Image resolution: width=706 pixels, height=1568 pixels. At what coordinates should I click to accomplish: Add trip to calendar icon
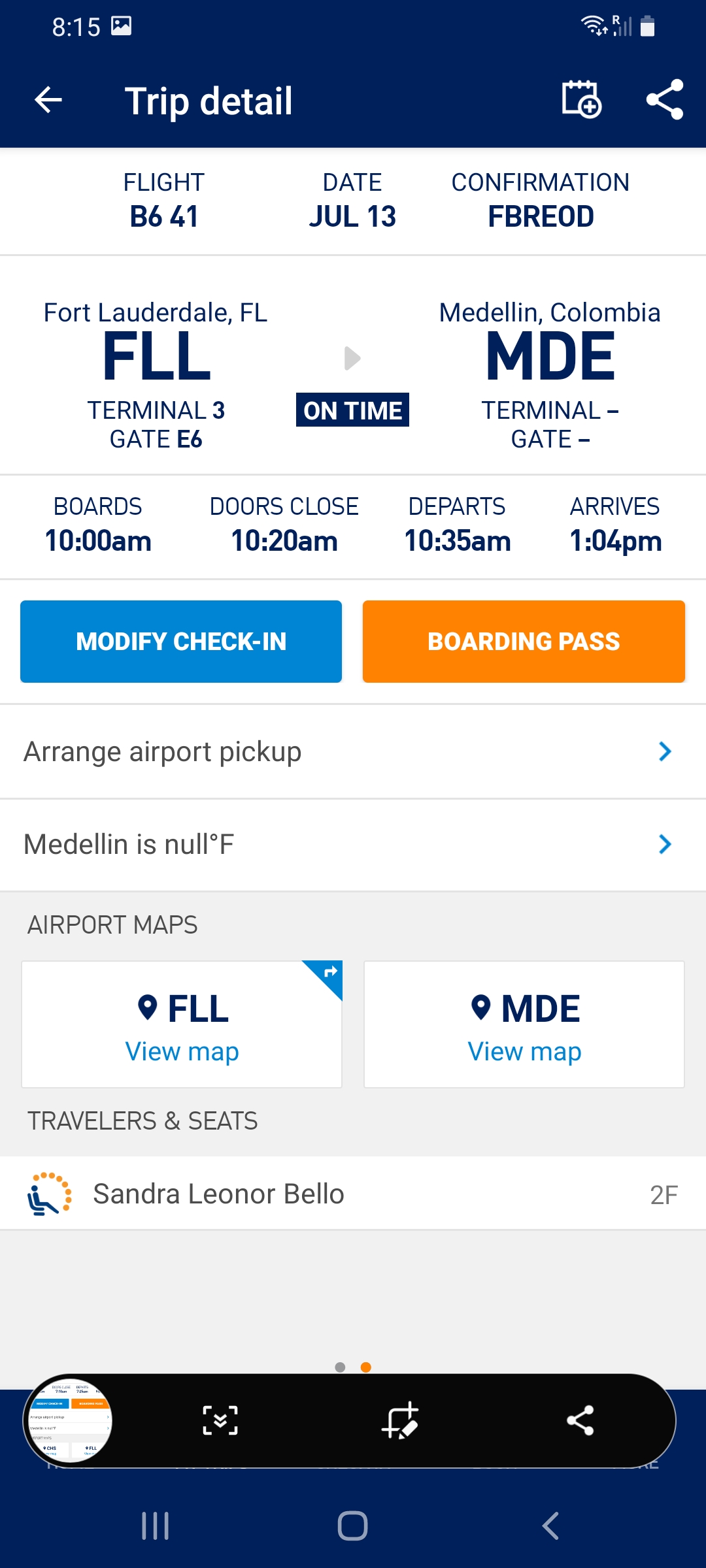(581, 100)
